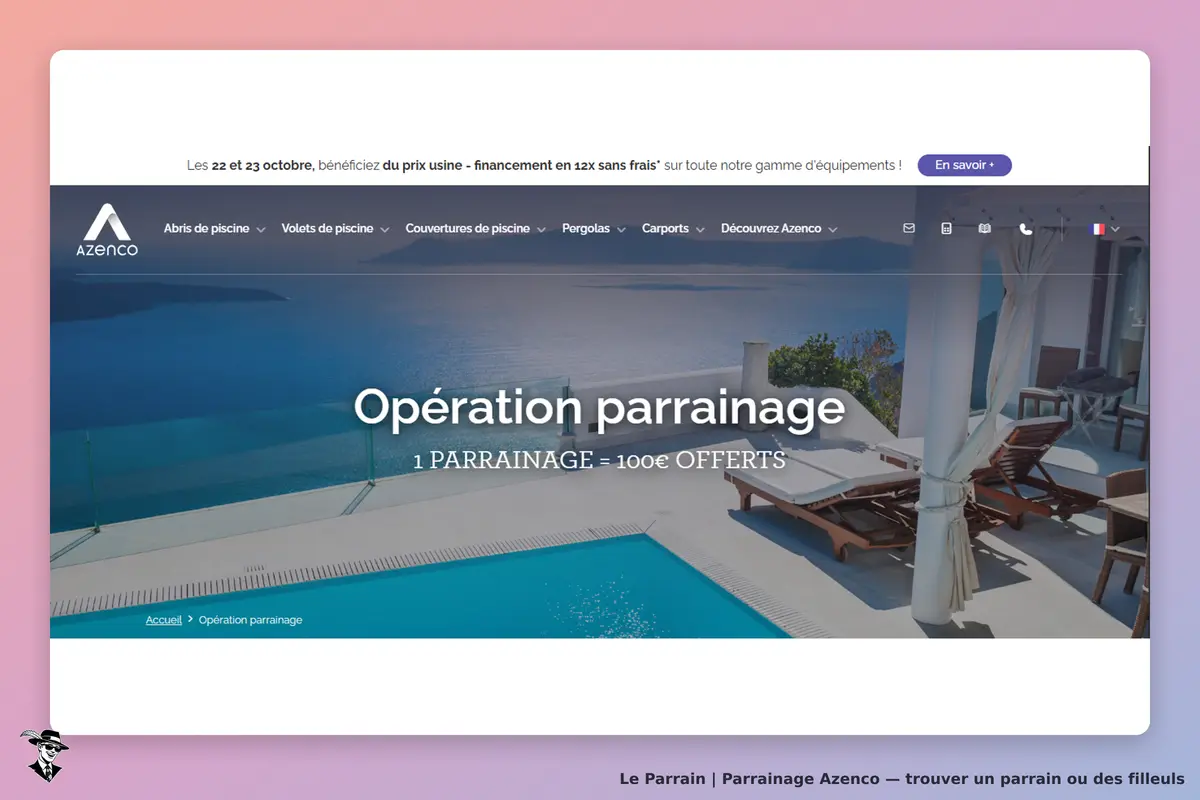Open the Carports menu

click(665, 228)
